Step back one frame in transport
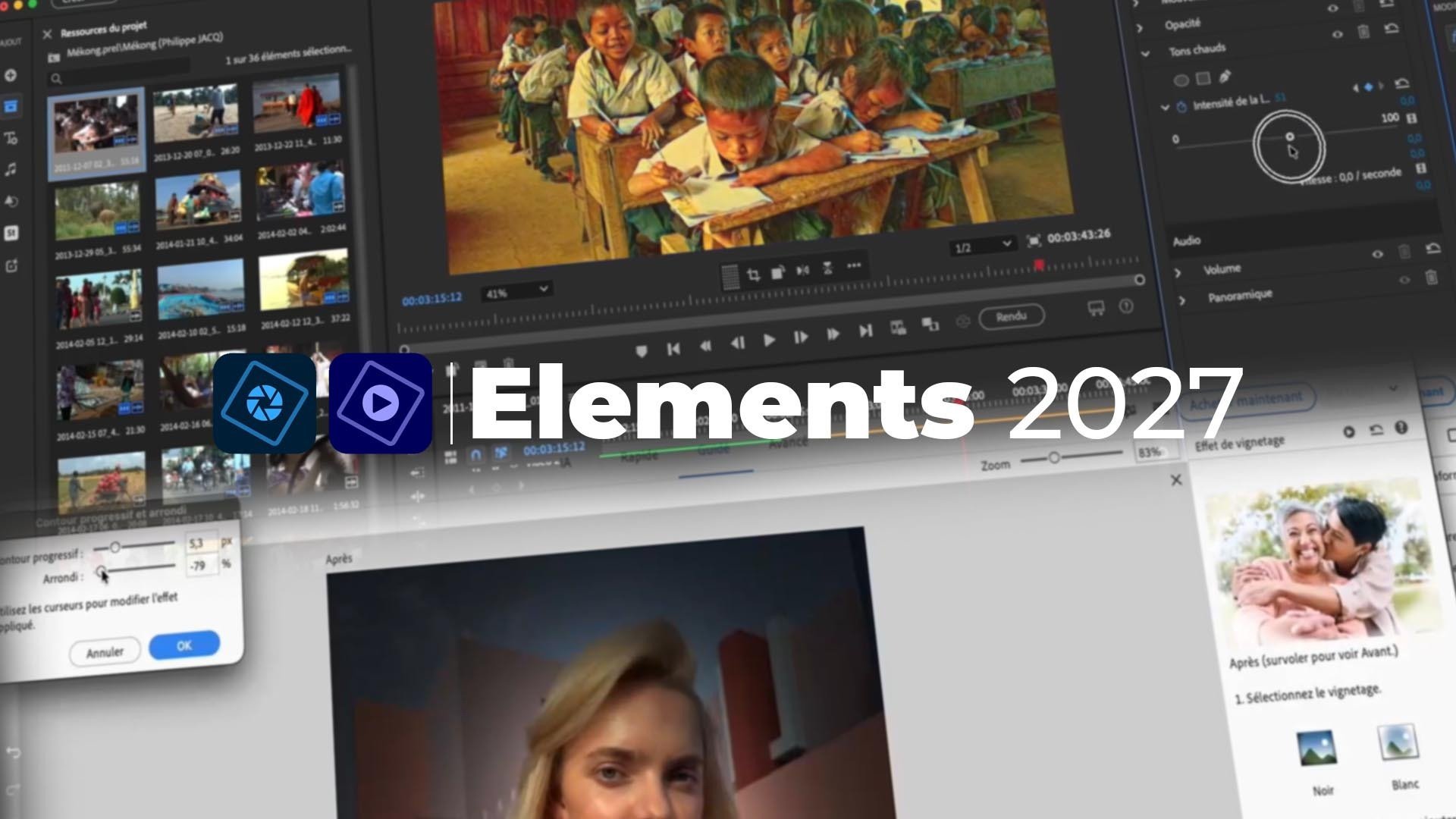 pos(737,343)
